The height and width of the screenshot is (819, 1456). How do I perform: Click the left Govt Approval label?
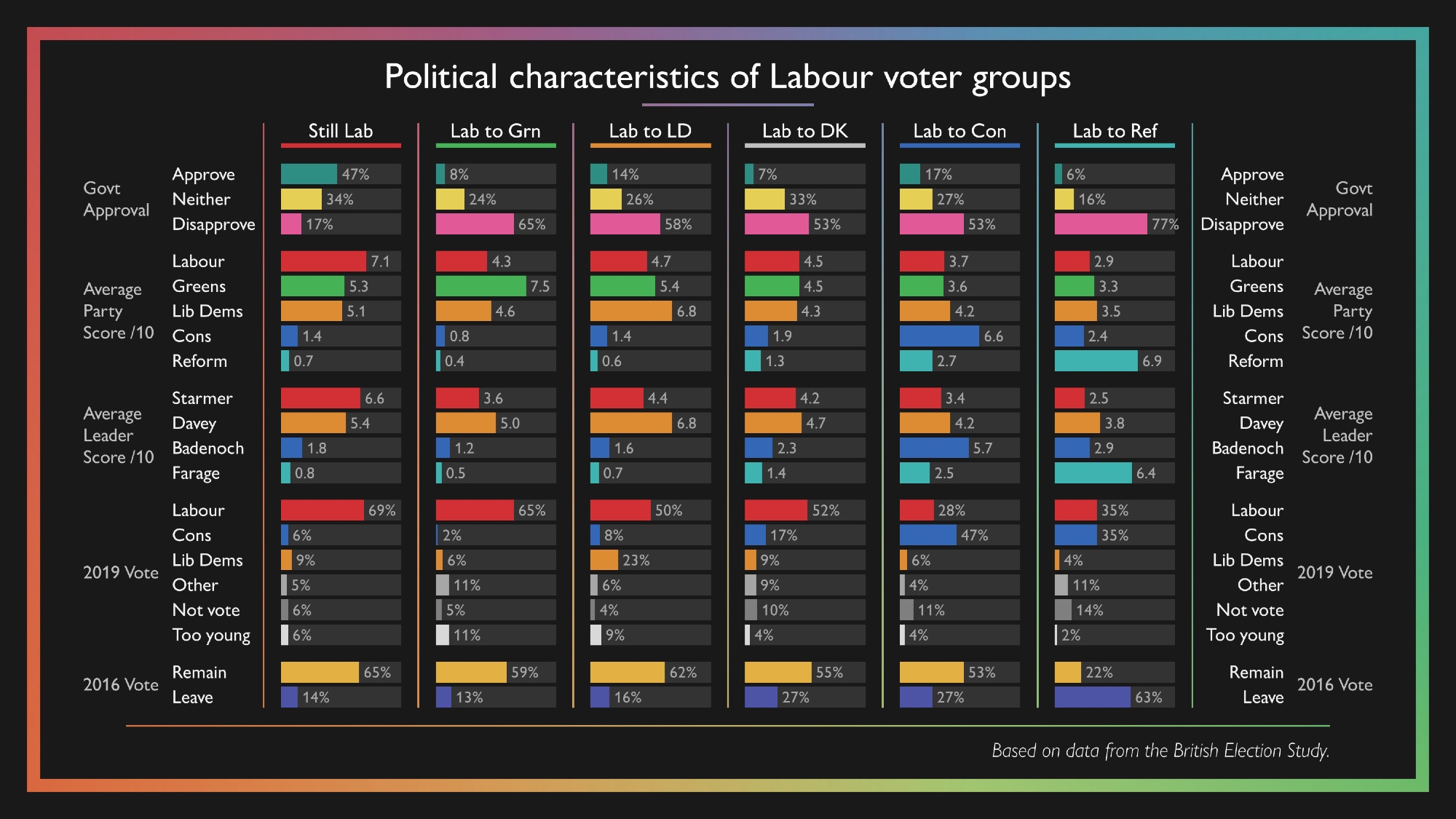116,199
